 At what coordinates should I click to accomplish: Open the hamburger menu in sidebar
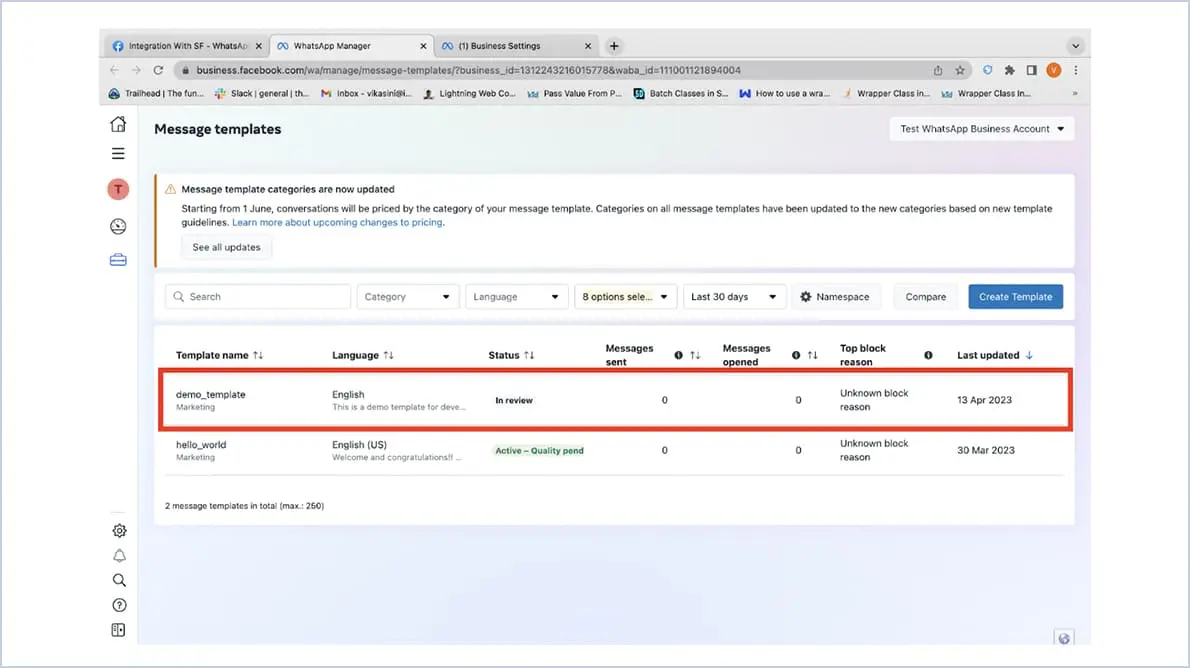[118, 153]
